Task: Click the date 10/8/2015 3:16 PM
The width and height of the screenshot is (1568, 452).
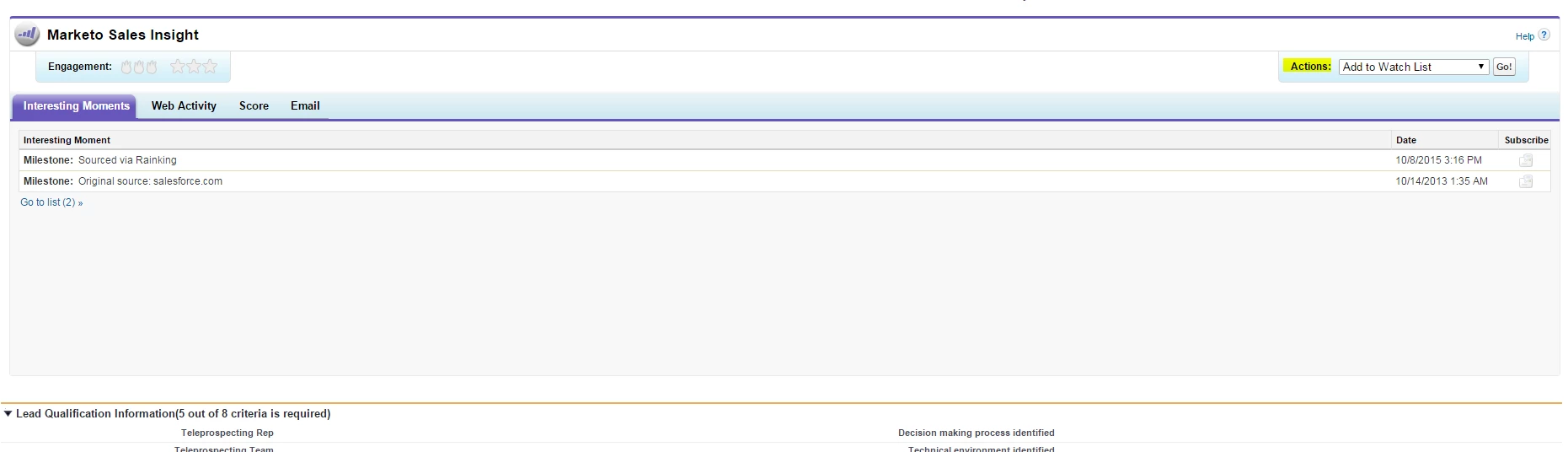Action: point(1438,160)
